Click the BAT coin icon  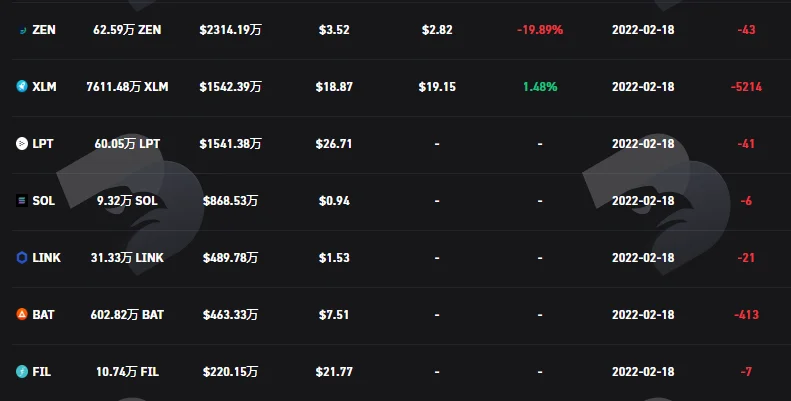pyautogui.click(x=22, y=315)
